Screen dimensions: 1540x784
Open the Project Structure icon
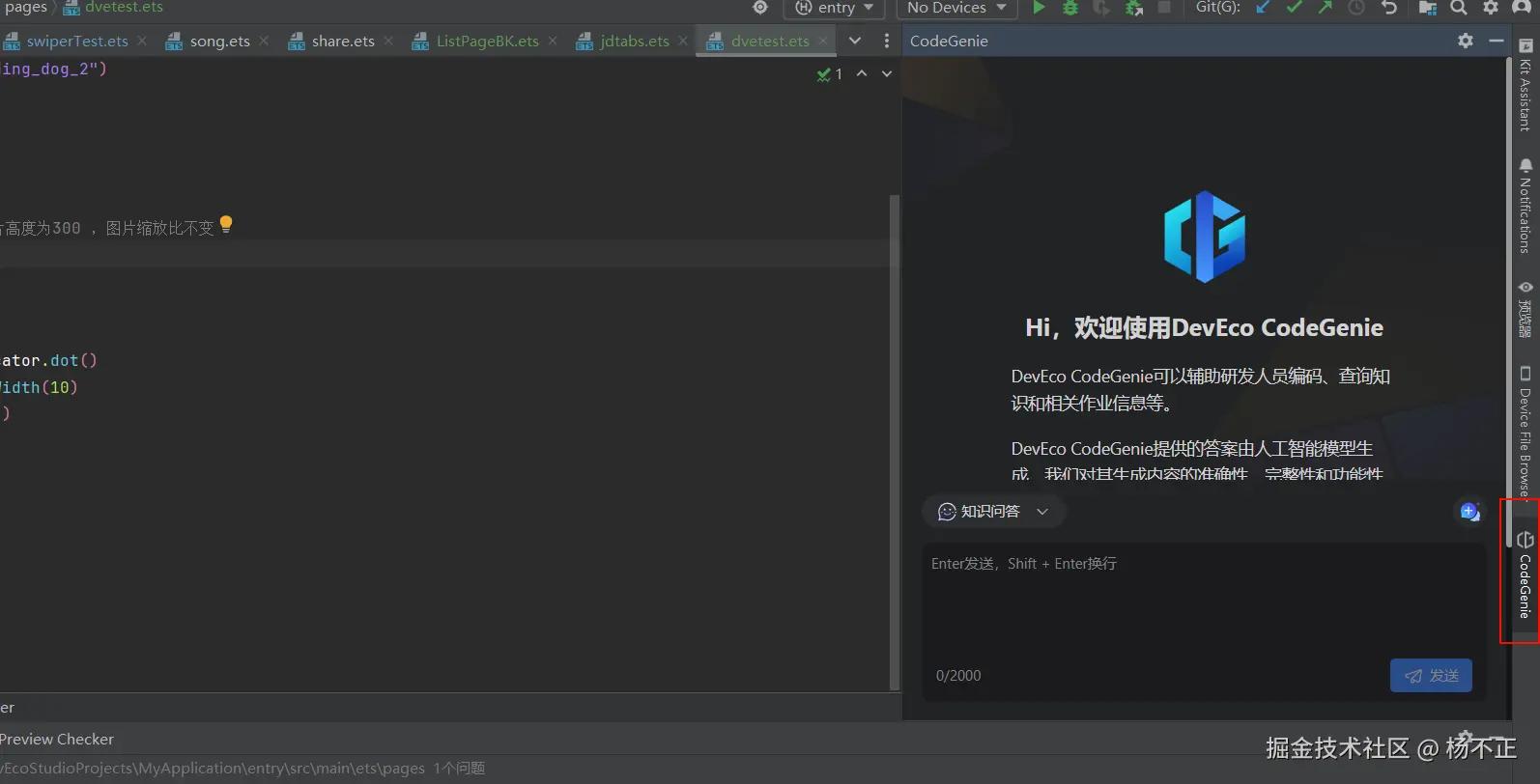point(1427,8)
